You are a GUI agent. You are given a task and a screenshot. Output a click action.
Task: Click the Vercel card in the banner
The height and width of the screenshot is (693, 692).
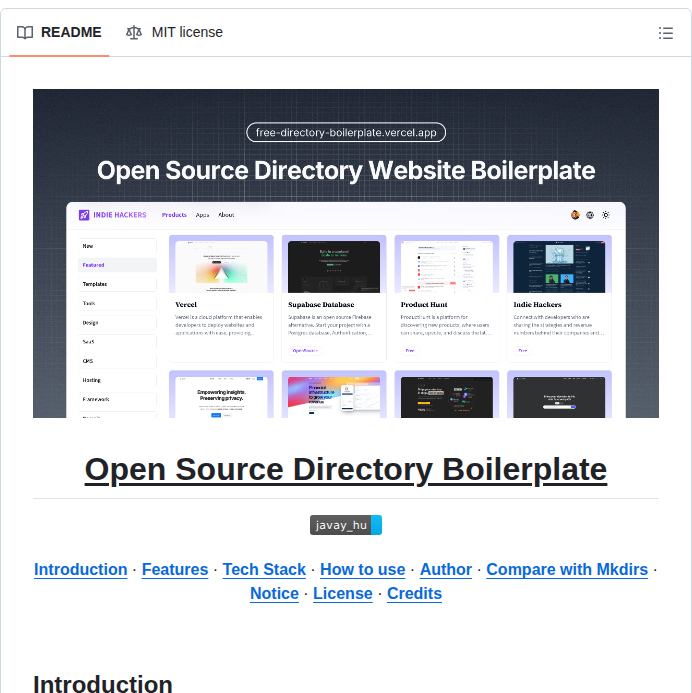click(221, 298)
